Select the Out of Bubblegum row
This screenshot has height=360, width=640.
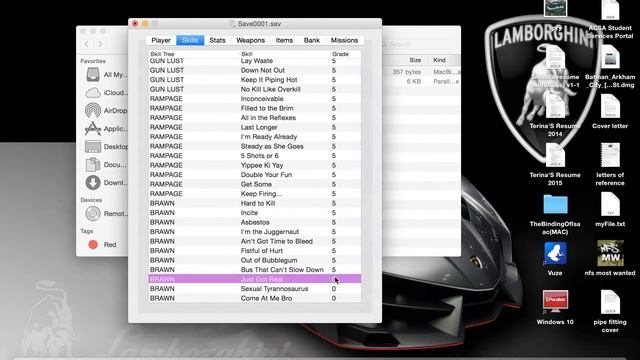click(255, 260)
